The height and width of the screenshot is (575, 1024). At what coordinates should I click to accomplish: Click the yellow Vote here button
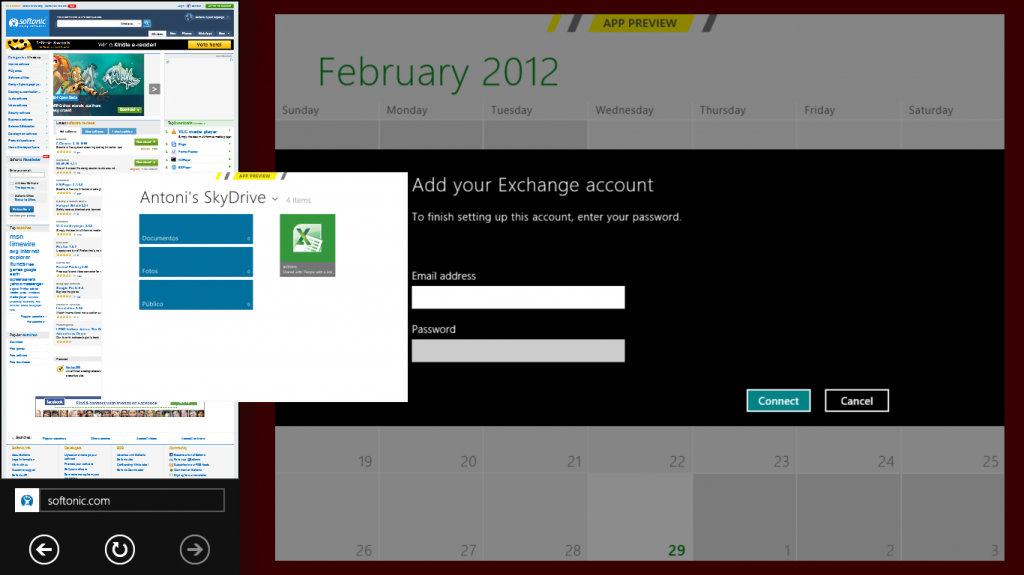click(x=209, y=44)
